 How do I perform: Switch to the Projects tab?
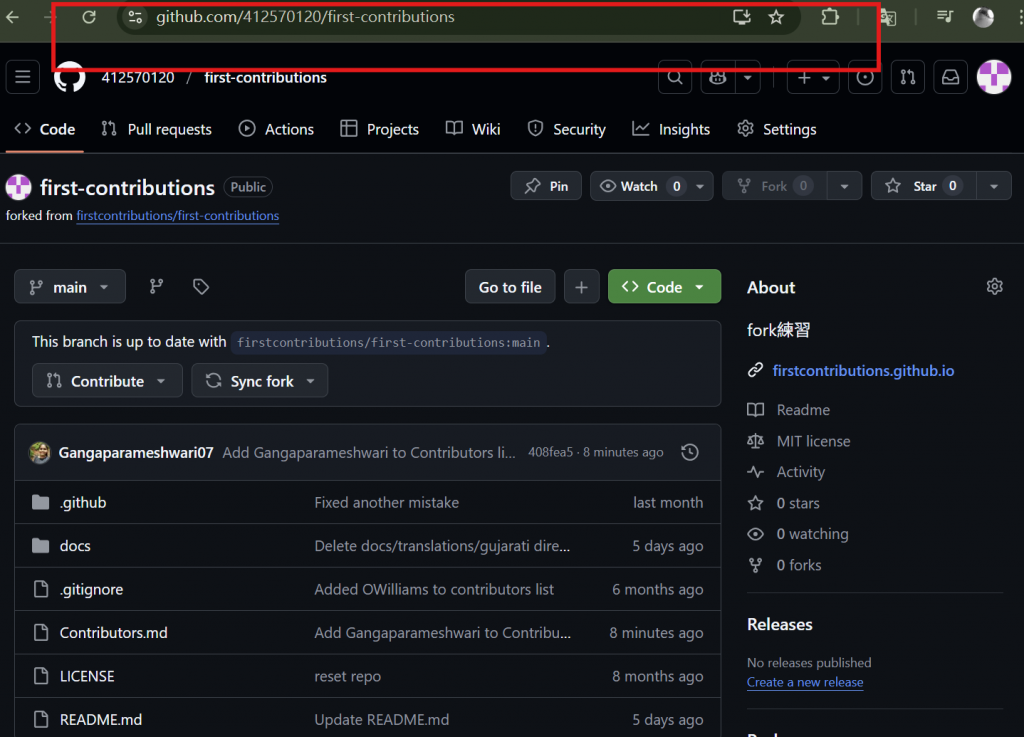[379, 129]
